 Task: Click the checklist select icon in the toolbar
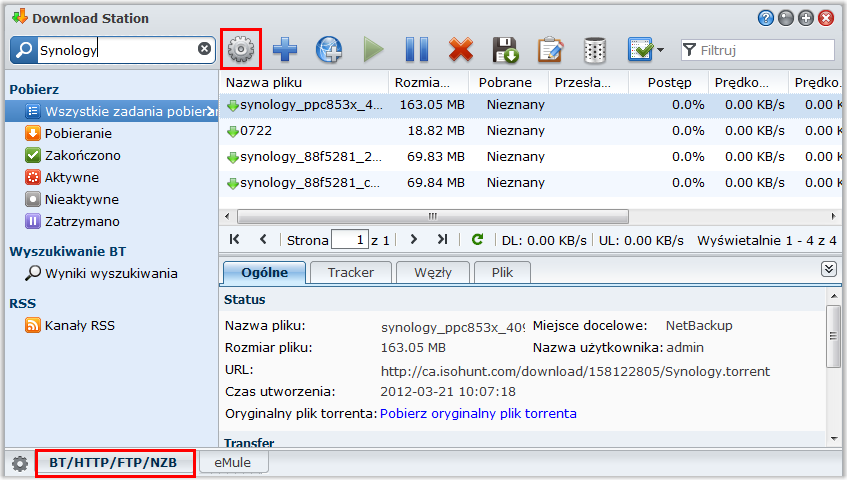(640, 50)
